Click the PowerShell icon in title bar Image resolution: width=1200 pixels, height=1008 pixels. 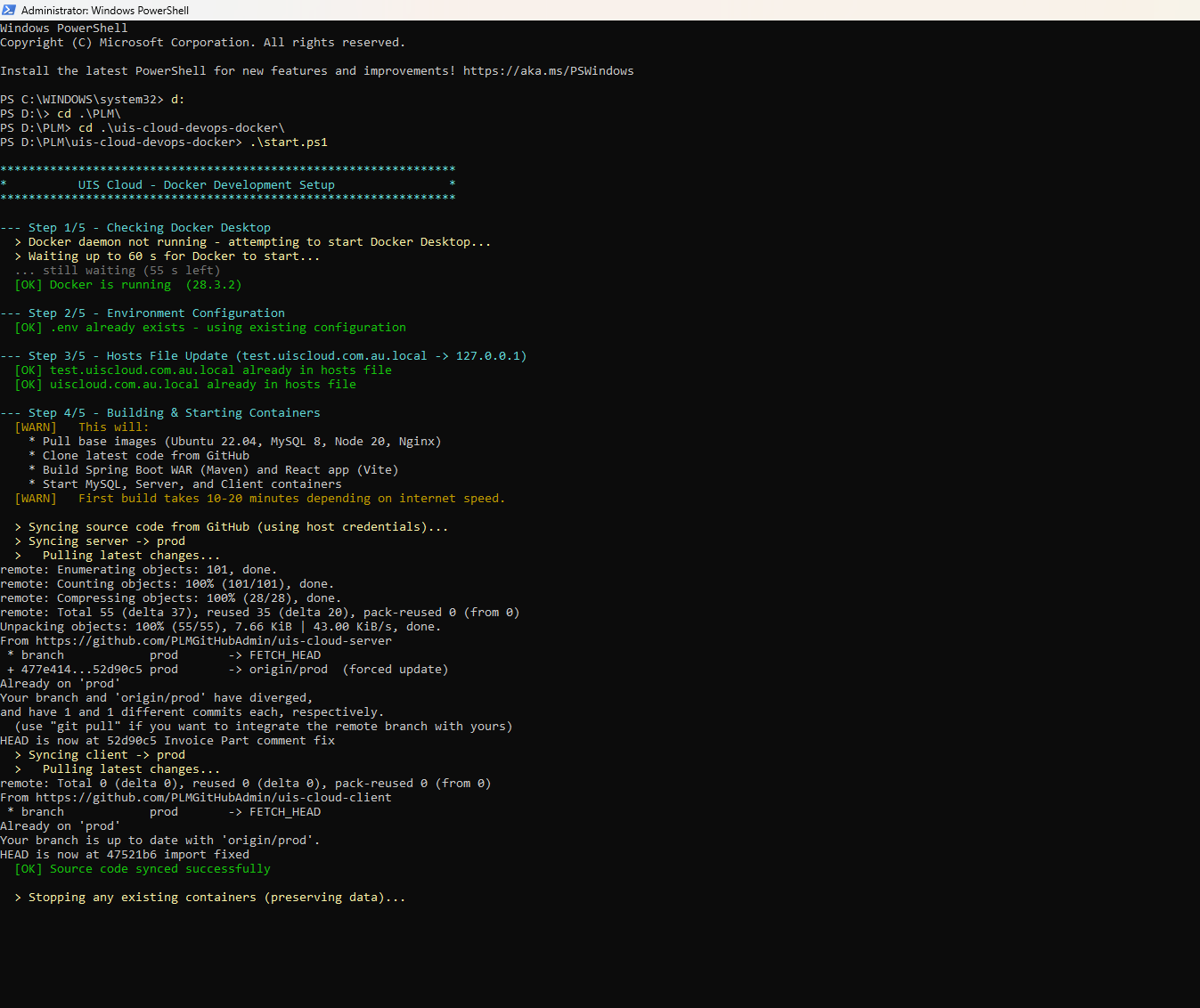[x=9, y=10]
